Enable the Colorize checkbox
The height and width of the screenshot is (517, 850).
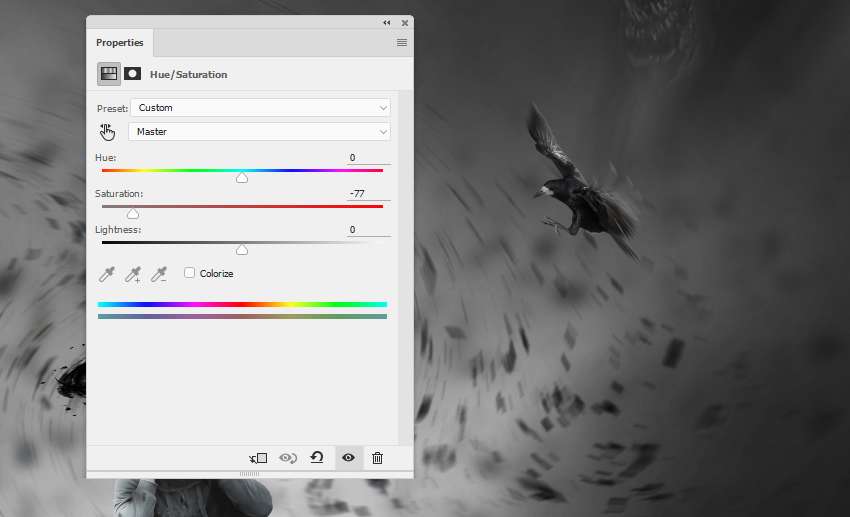coord(189,273)
